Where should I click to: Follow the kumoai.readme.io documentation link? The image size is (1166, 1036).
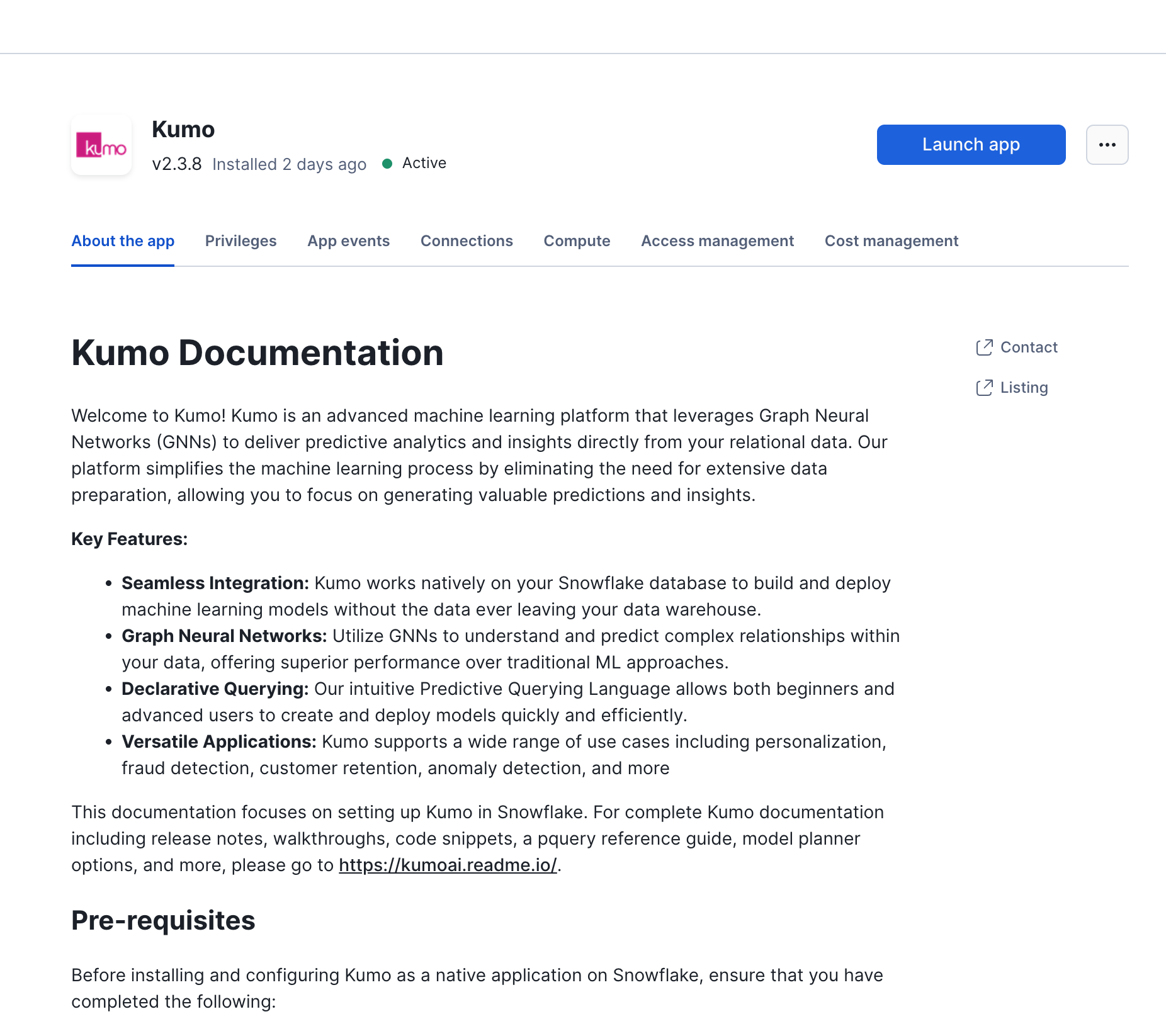click(x=448, y=865)
